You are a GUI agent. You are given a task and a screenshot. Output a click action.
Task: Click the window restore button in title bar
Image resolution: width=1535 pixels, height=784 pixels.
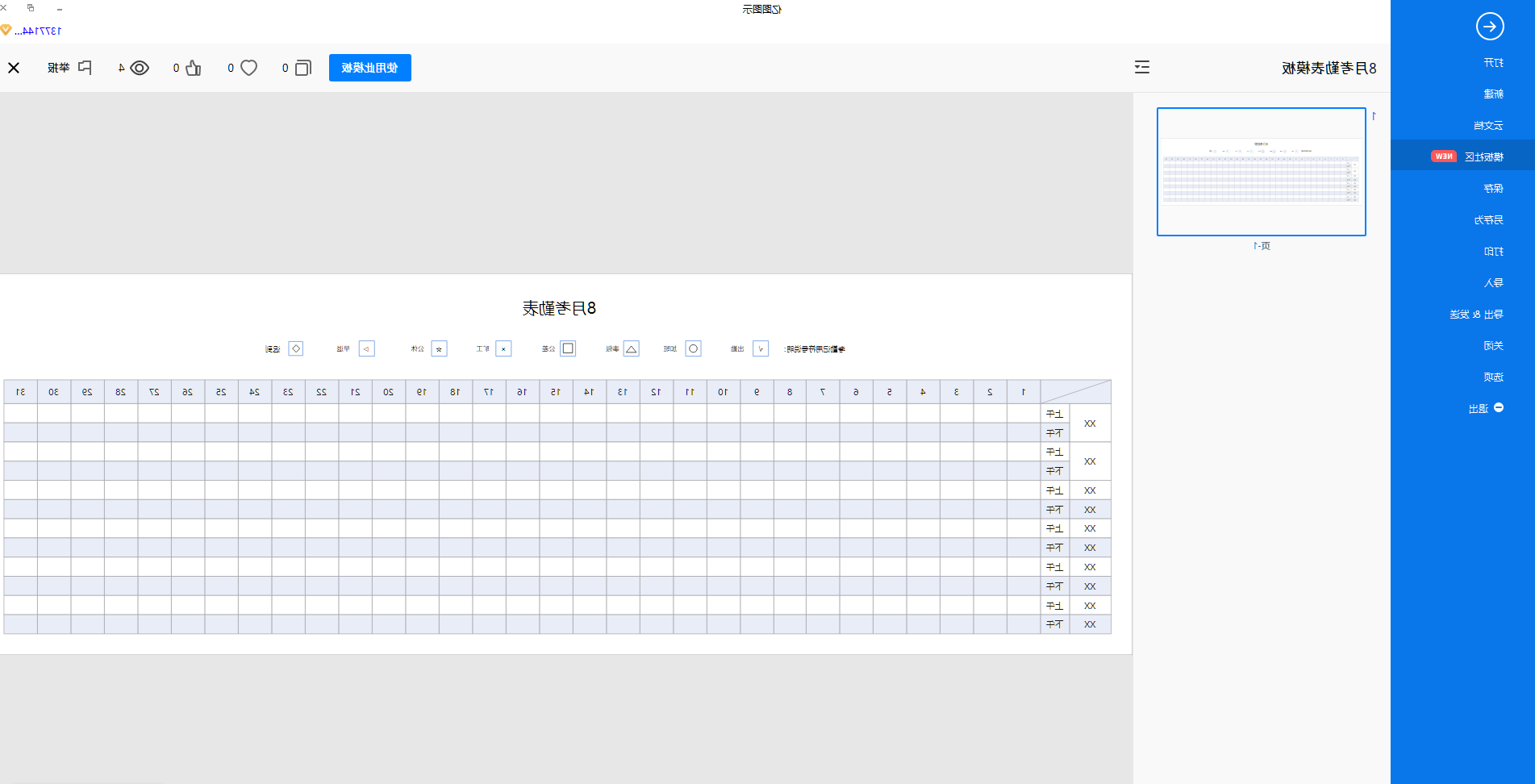pos(31,8)
